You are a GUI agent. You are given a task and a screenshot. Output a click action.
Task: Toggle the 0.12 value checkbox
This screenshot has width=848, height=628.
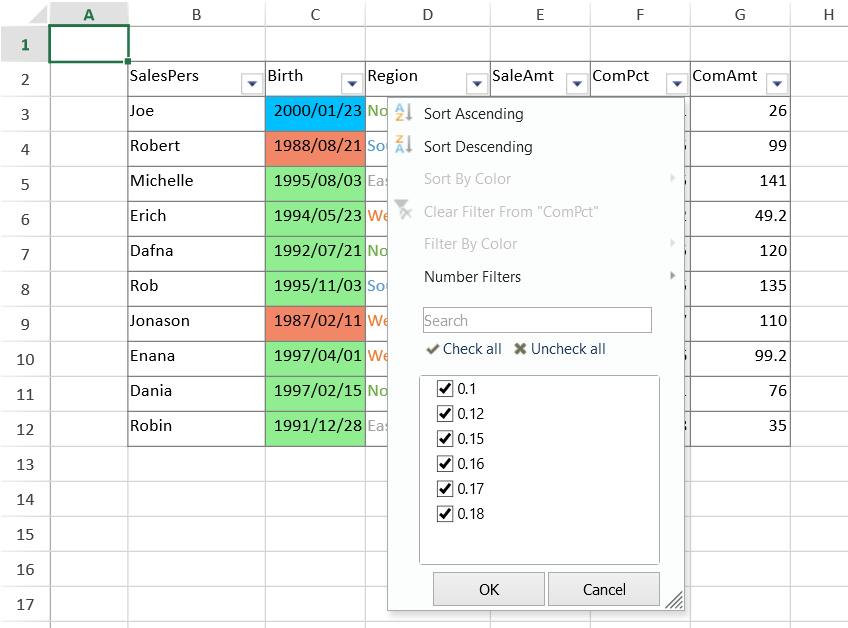tap(445, 413)
